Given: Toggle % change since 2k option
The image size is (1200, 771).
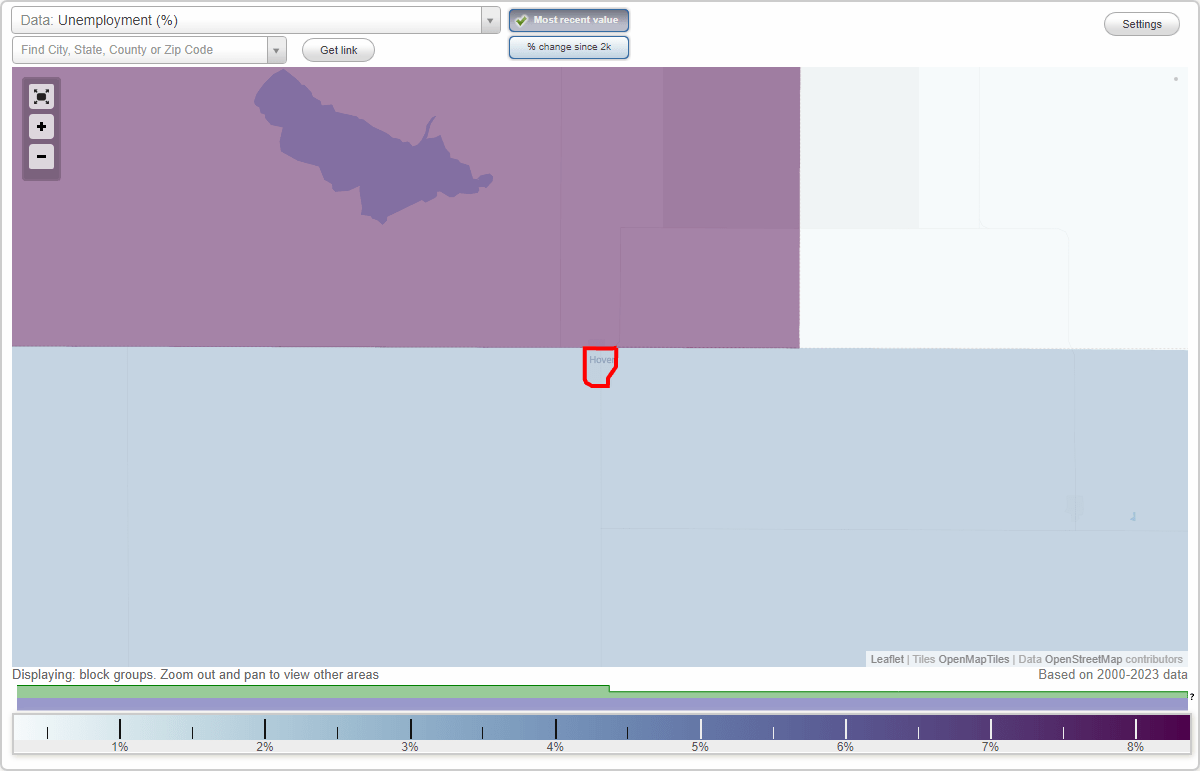Looking at the screenshot, I should pyautogui.click(x=569, y=47).
